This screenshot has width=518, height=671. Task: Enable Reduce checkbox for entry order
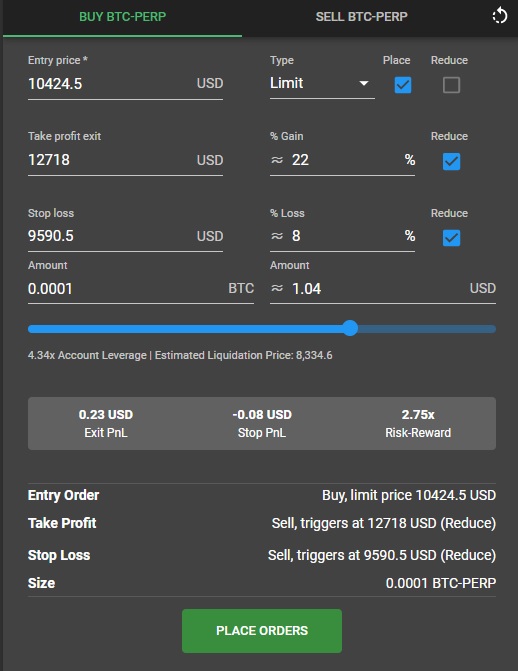(x=451, y=85)
